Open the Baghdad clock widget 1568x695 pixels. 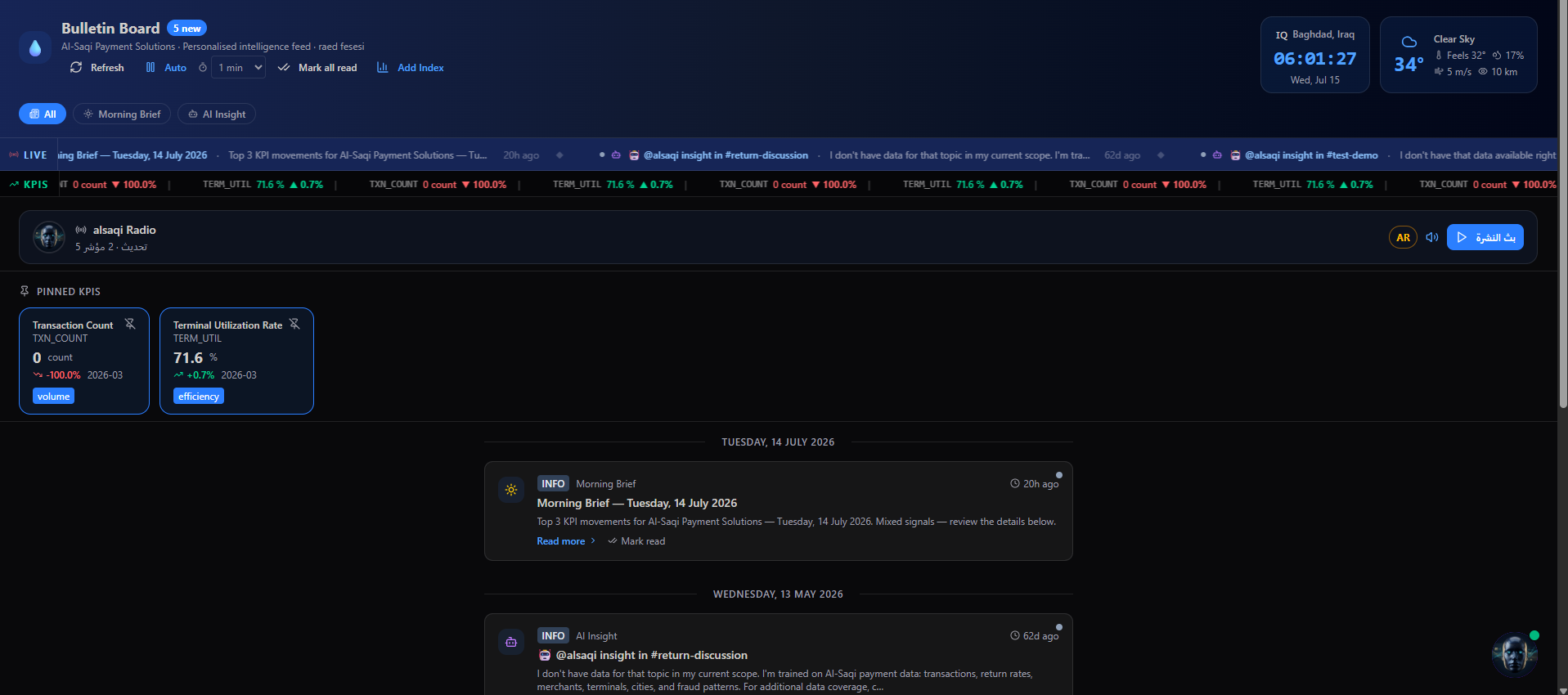click(1314, 55)
